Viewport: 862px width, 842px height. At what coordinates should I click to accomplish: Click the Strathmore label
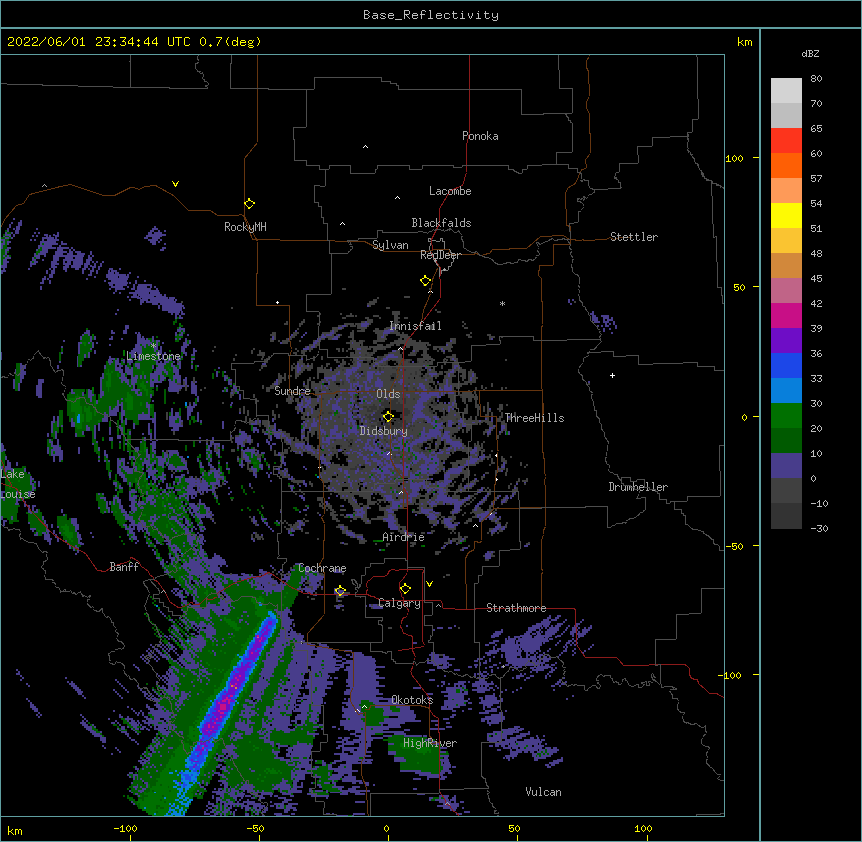point(516,608)
